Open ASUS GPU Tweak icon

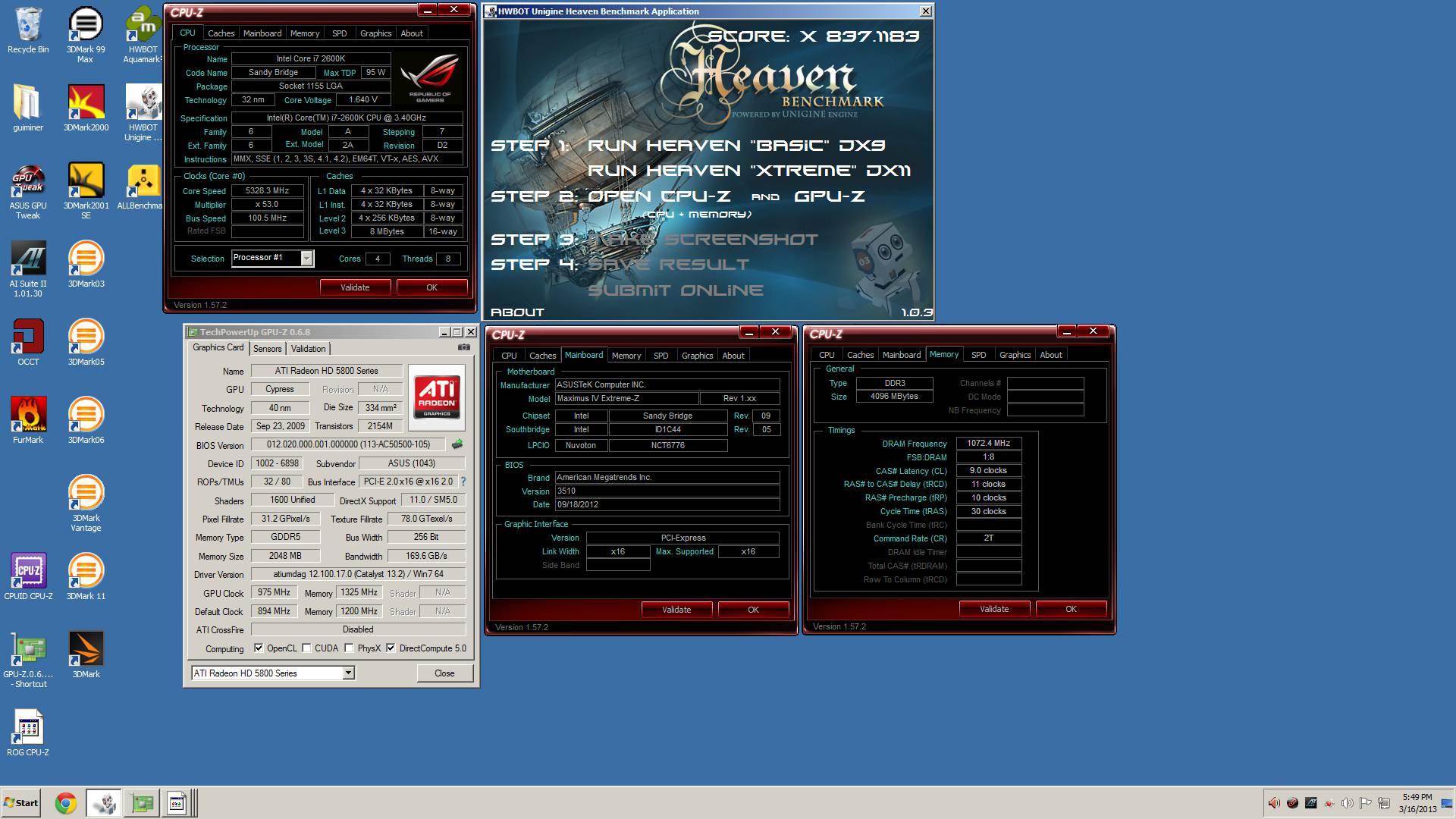coord(28,191)
